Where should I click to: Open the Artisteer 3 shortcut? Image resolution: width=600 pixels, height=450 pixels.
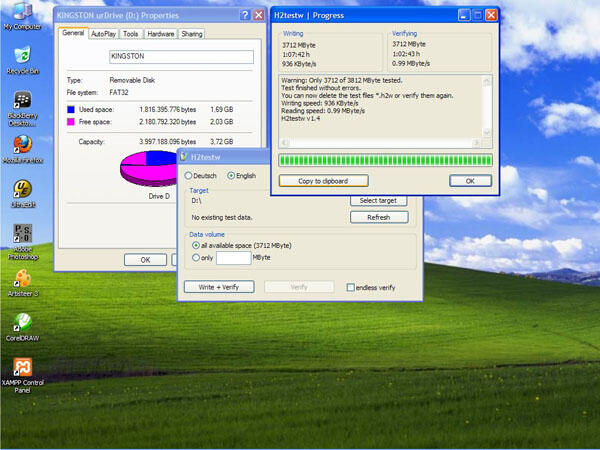(23, 283)
